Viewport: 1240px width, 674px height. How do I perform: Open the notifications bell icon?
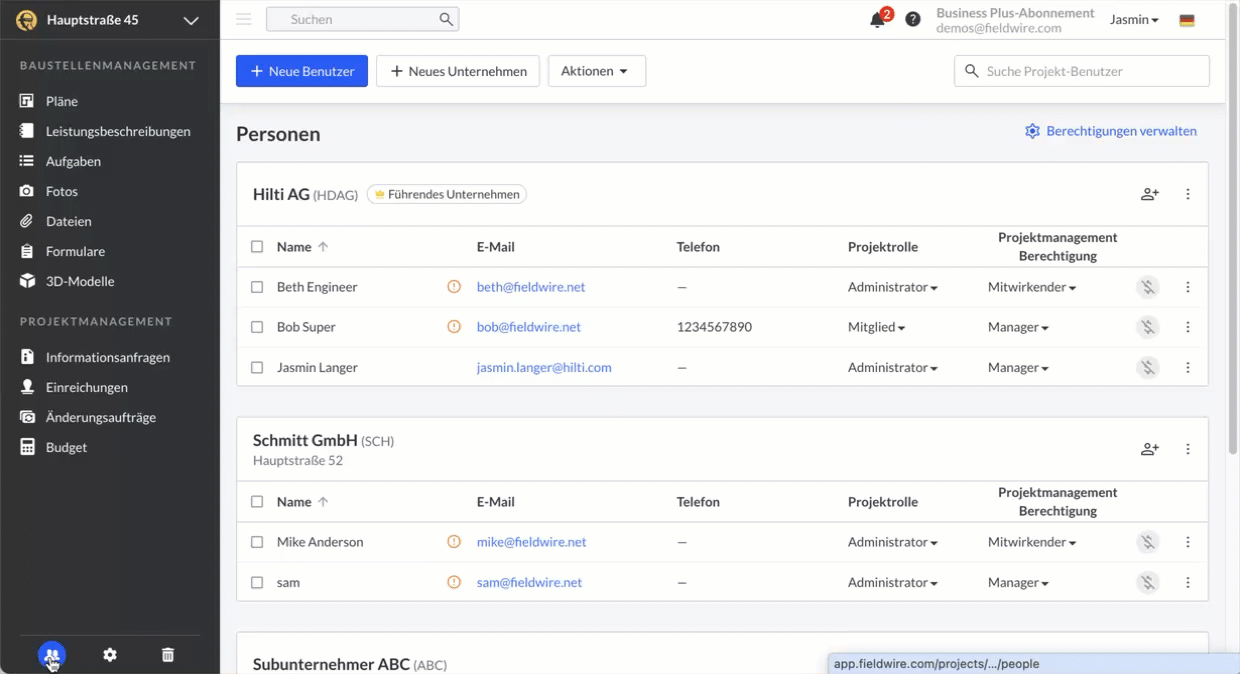[x=877, y=20]
